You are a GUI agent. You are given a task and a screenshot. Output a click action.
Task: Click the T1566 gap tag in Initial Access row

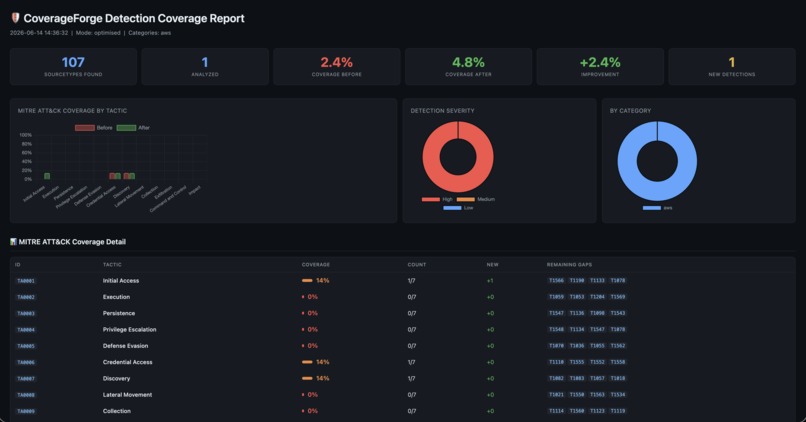click(556, 281)
